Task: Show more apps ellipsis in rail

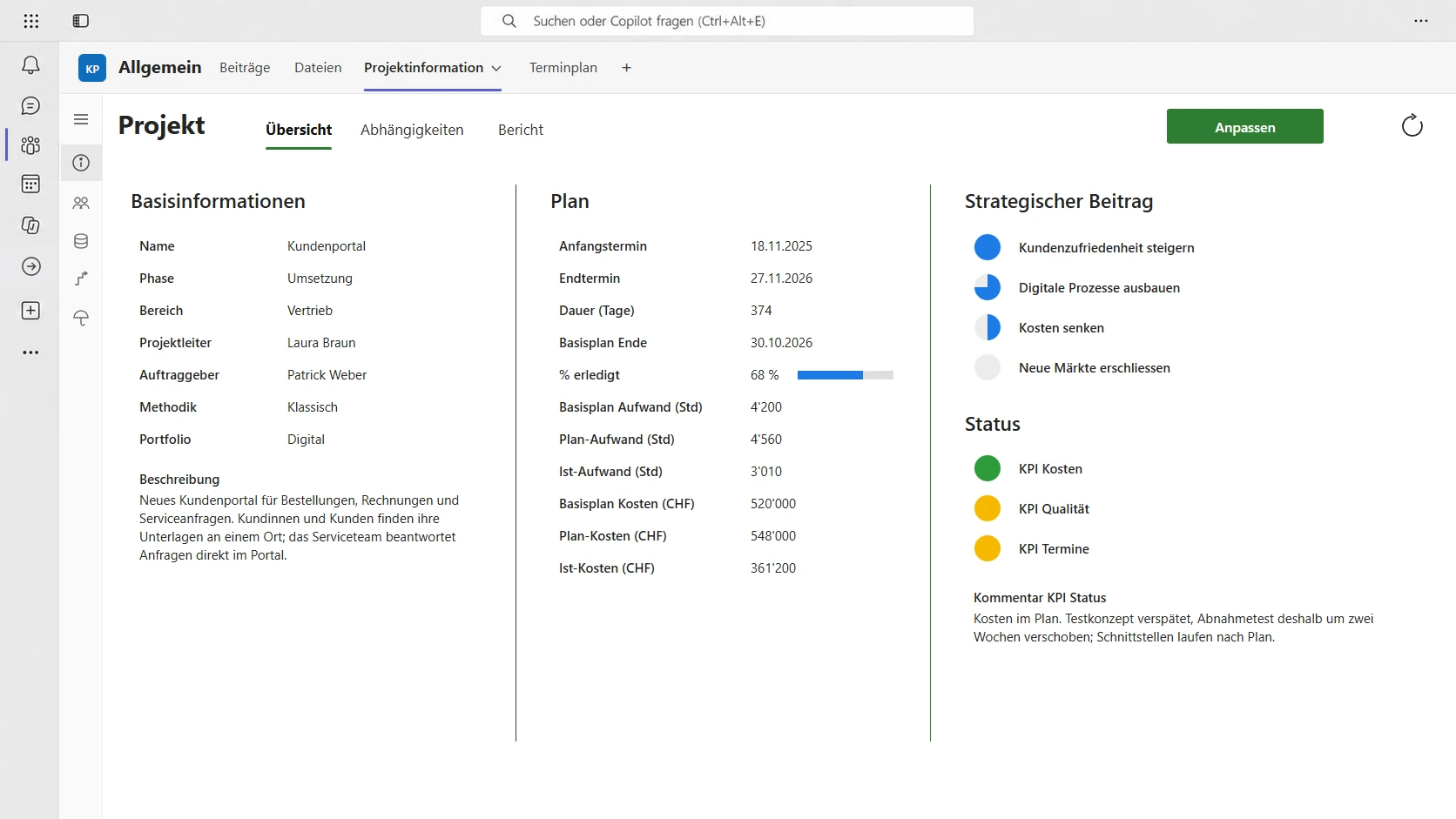Action: tap(30, 352)
